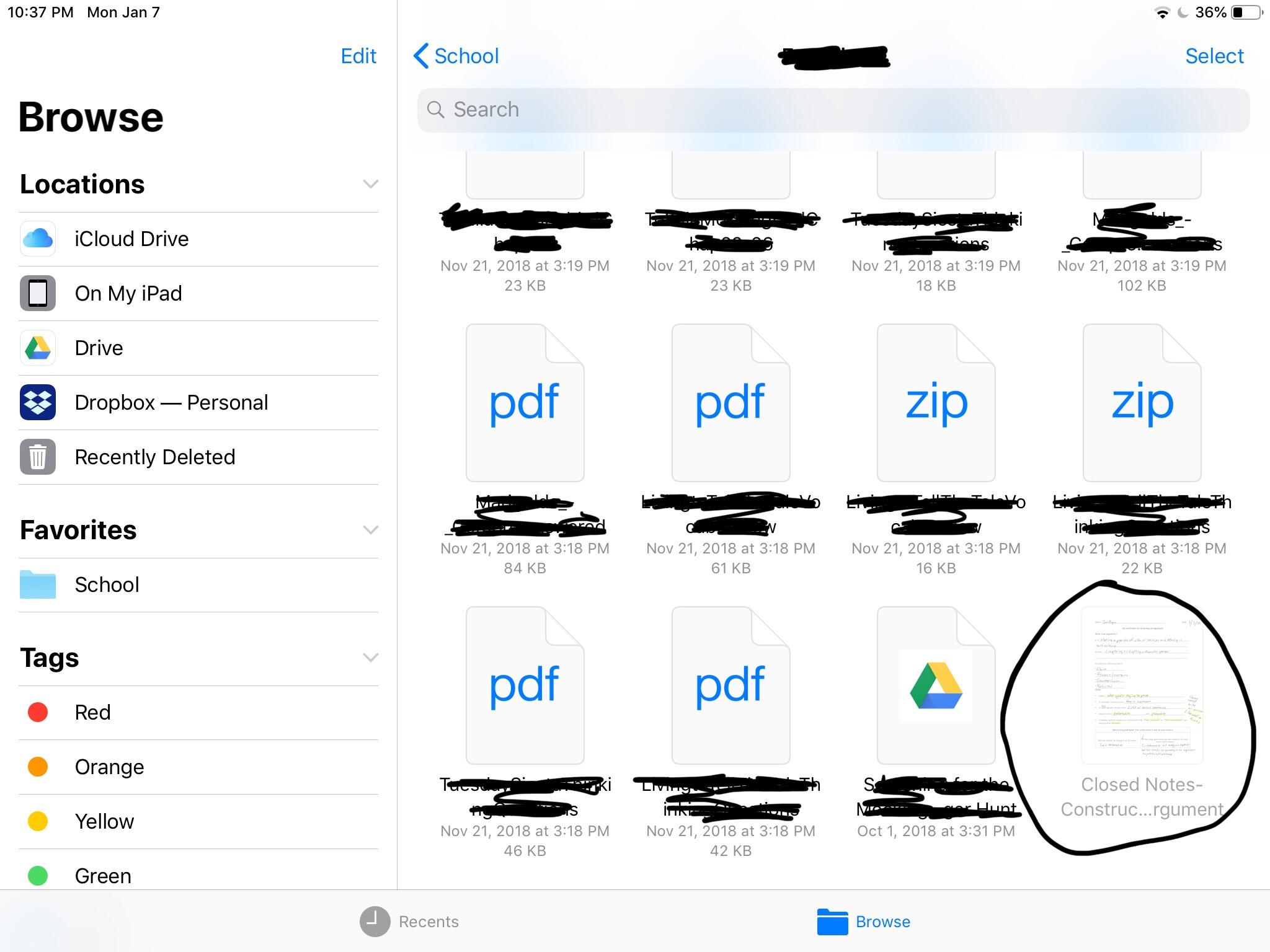Switch to Recents tab
The height and width of the screenshot is (952, 1270).
[x=409, y=922]
